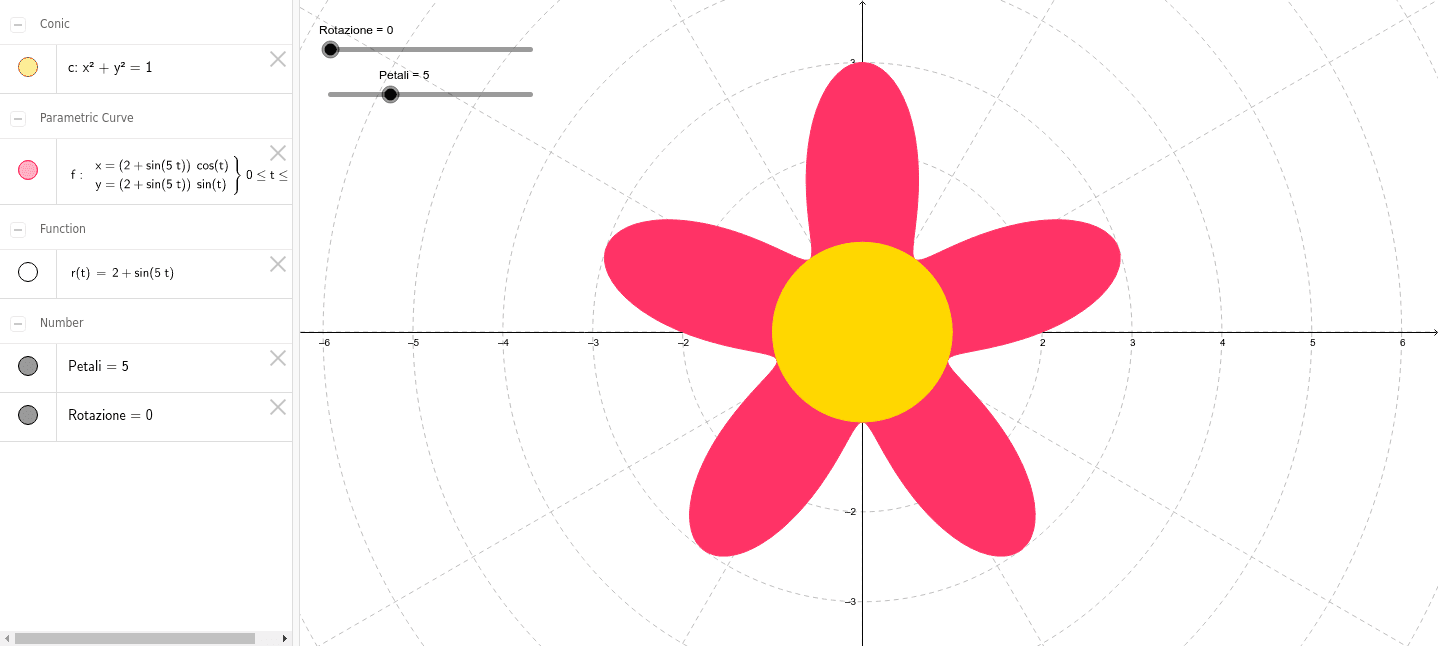The width and height of the screenshot is (1440, 648).
Task: Delete the conic c: x² + y² = 1
Action: [278, 59]
